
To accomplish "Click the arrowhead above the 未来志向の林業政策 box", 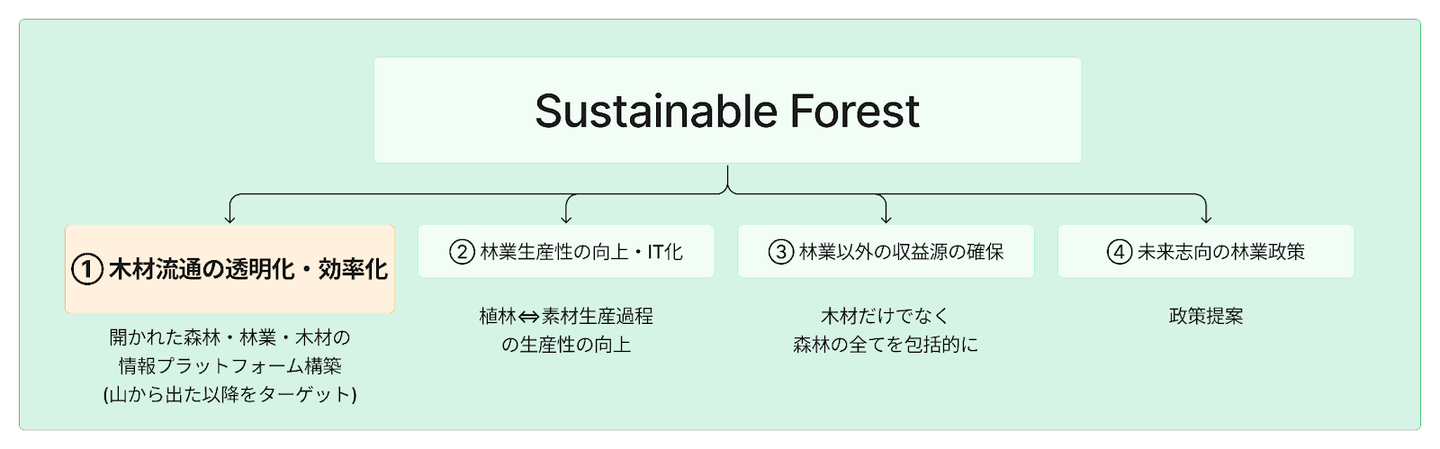I will 1205,217.
